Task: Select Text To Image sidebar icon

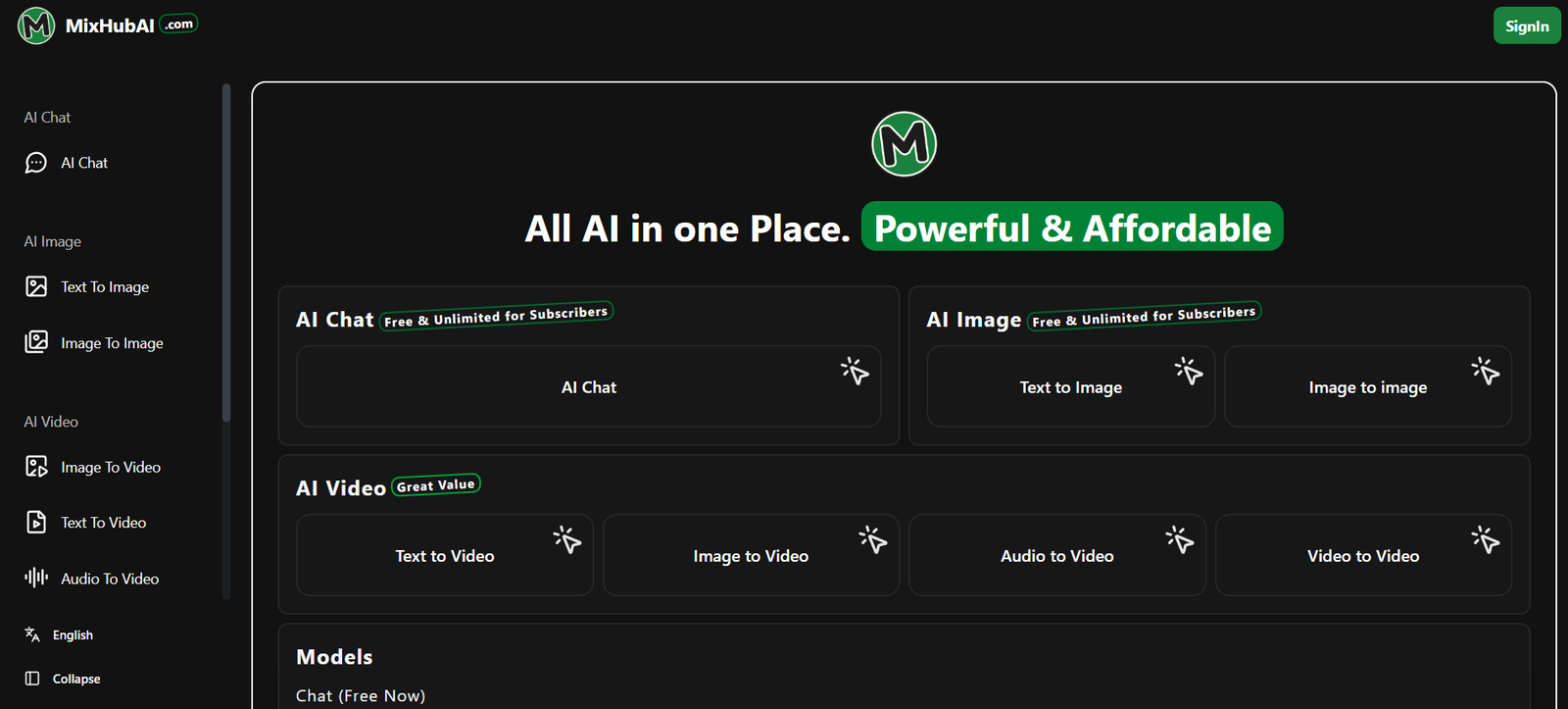Action: 36,286
